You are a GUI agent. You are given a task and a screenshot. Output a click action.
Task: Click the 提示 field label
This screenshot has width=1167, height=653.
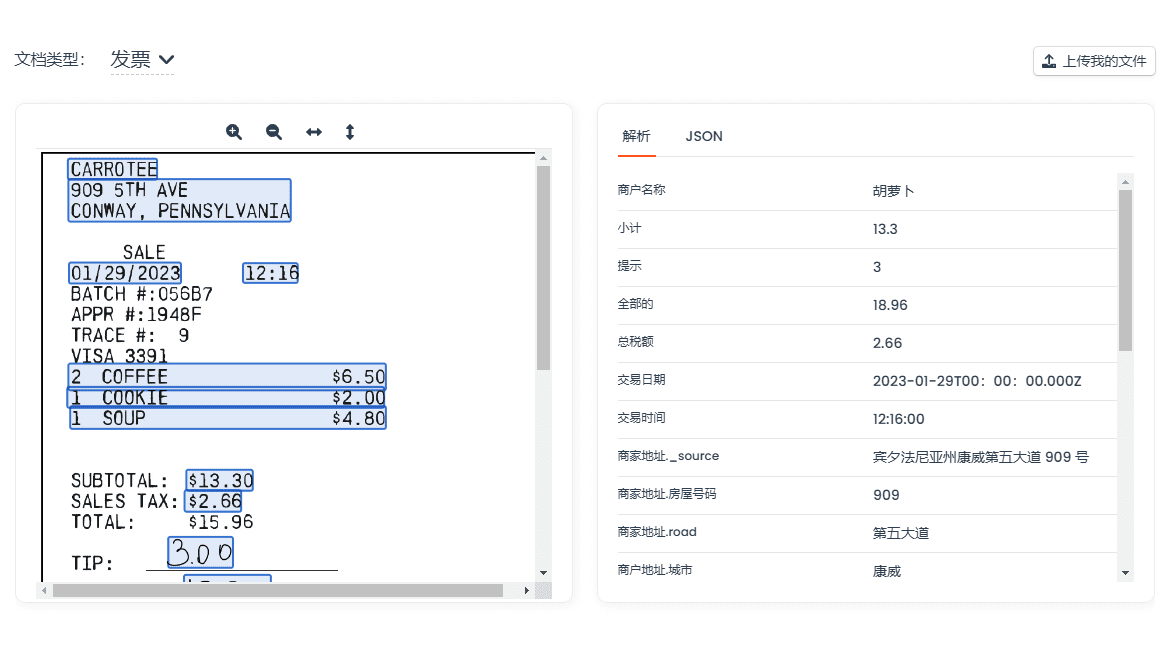[x=630, y=266]
